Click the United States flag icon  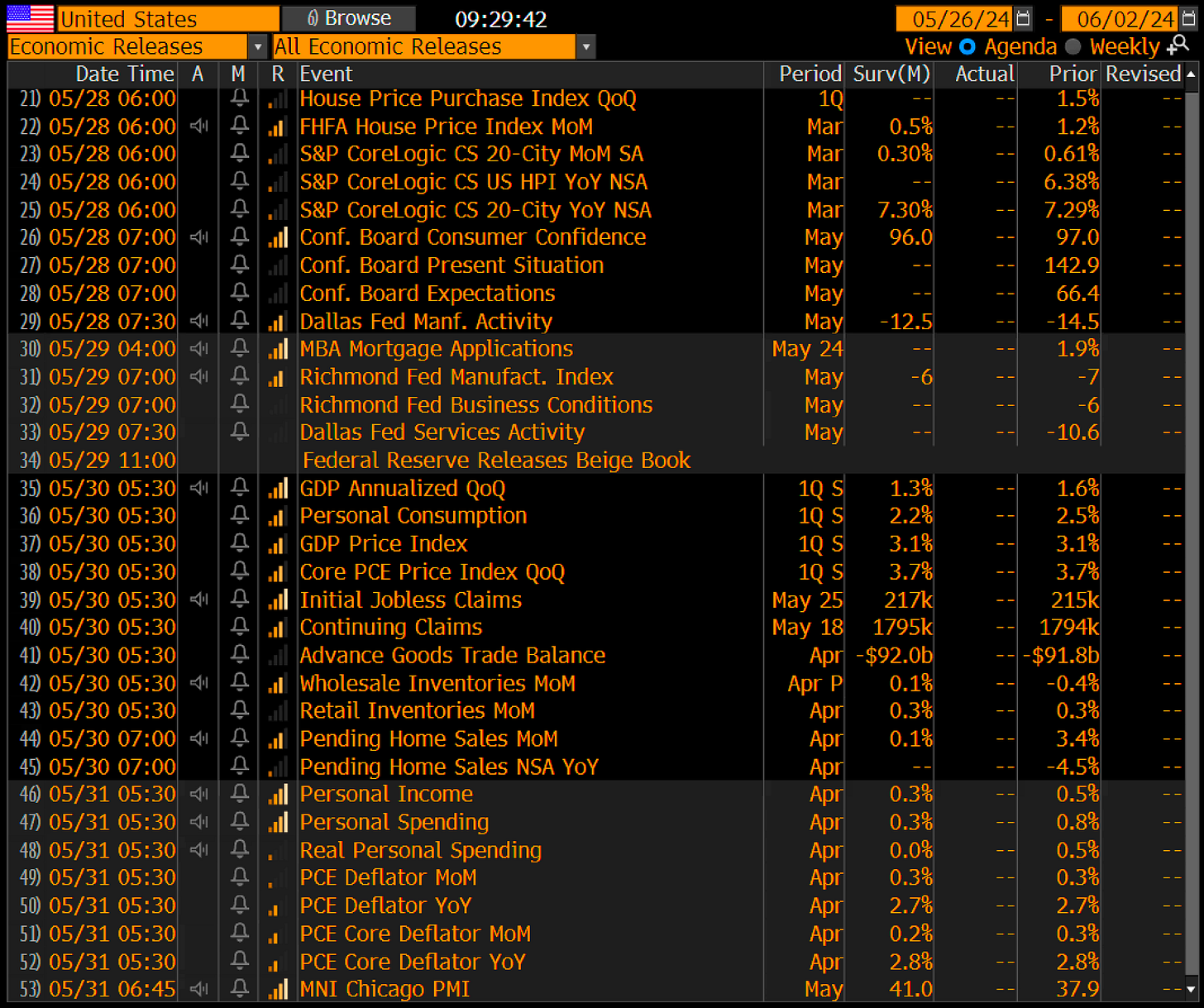click(x=31, y=18)
